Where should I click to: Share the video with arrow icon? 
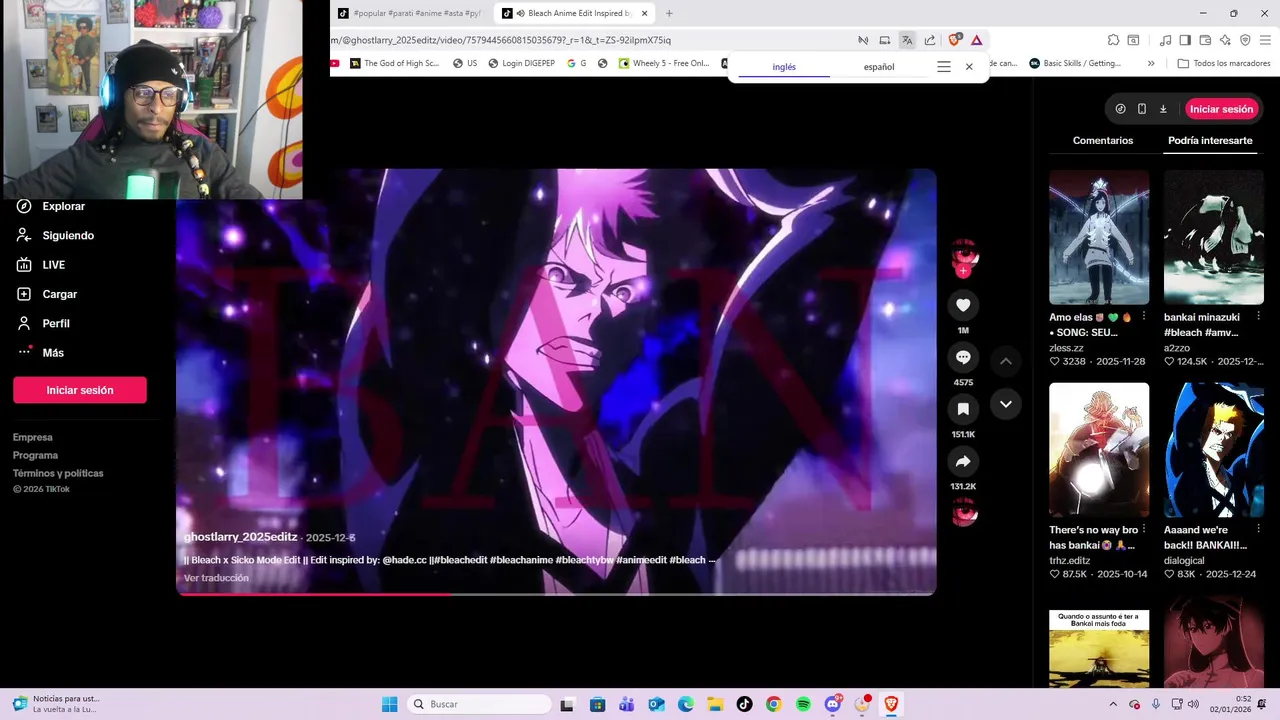click(963, 462)
